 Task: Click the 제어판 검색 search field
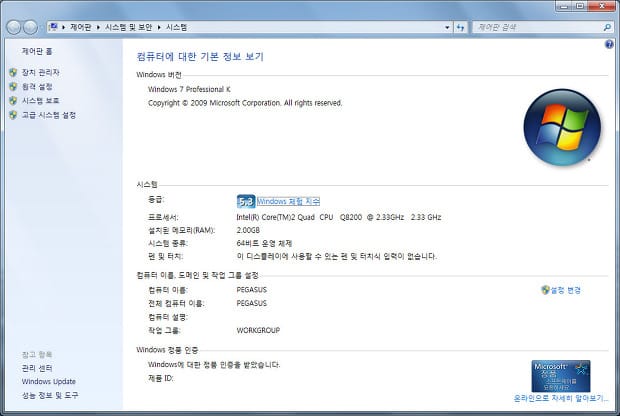coord(530,27)
